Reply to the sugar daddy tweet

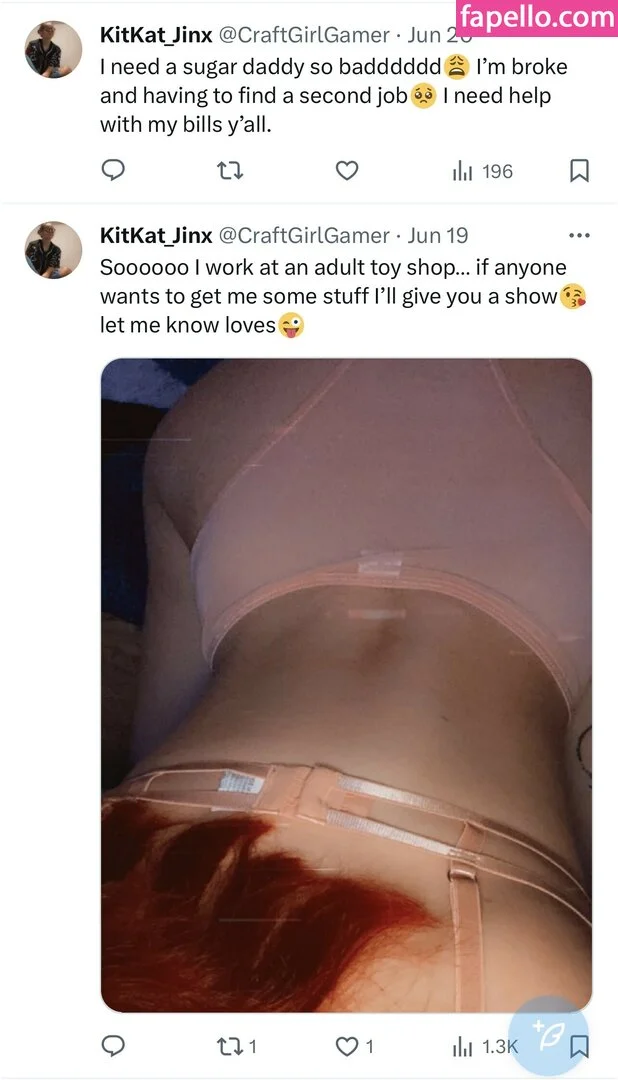pyautogui.click(x=113, y=169)
